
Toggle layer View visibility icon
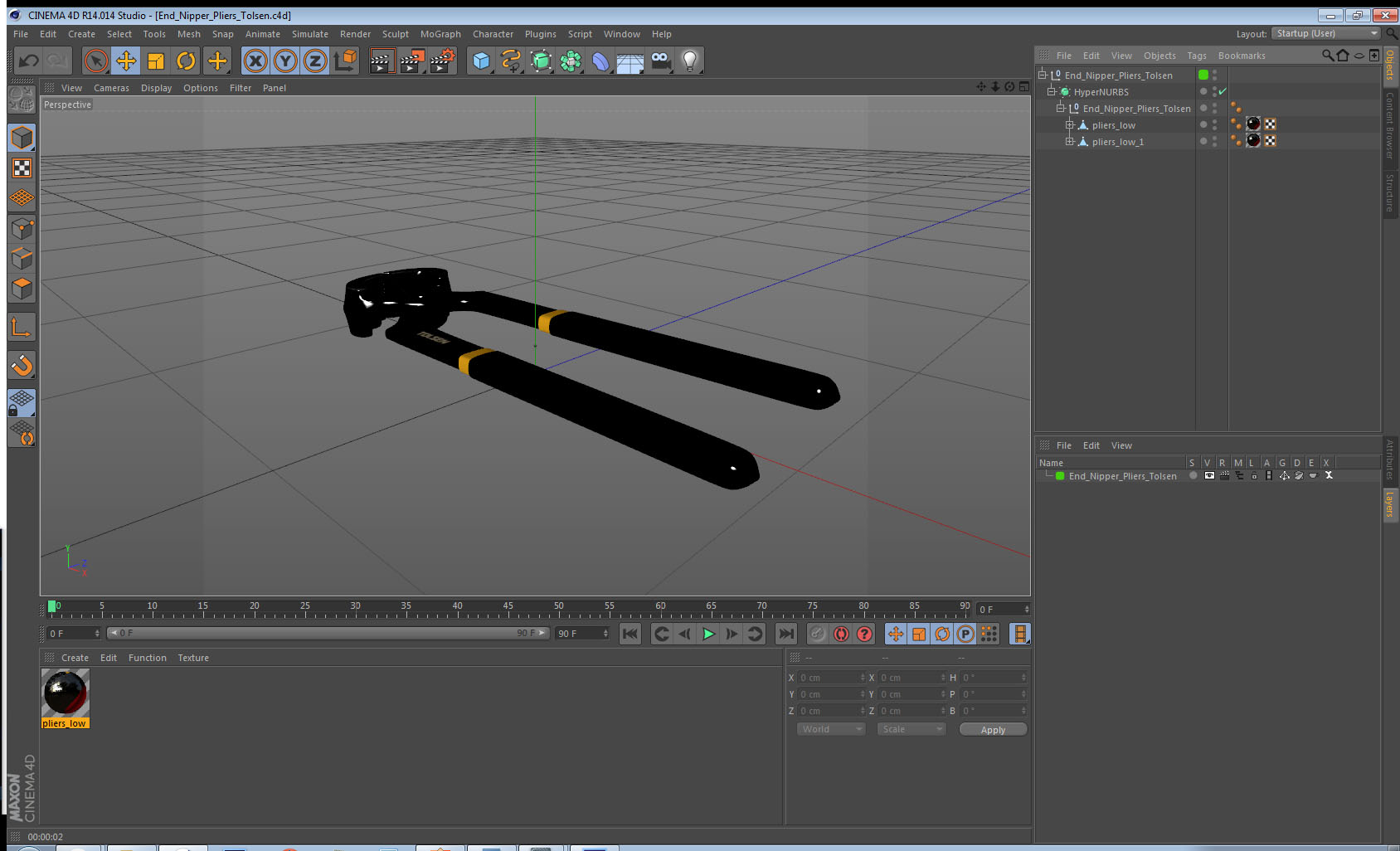click(x=1209, y=475)
